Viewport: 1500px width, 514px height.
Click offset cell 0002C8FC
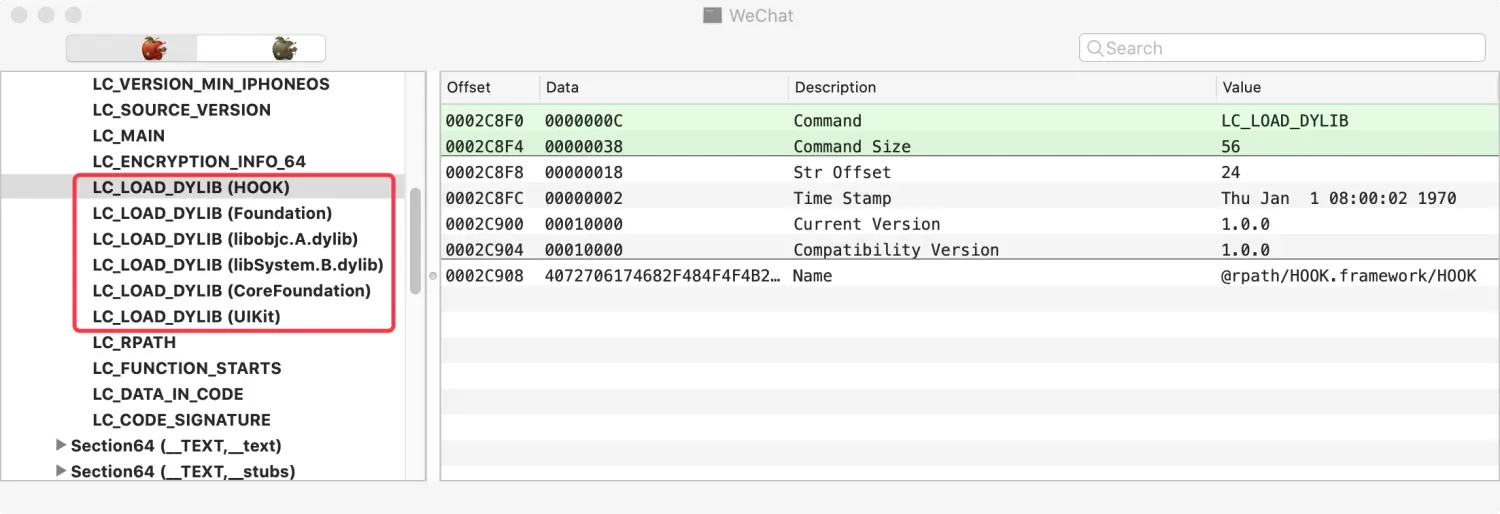tap(484, 199)
